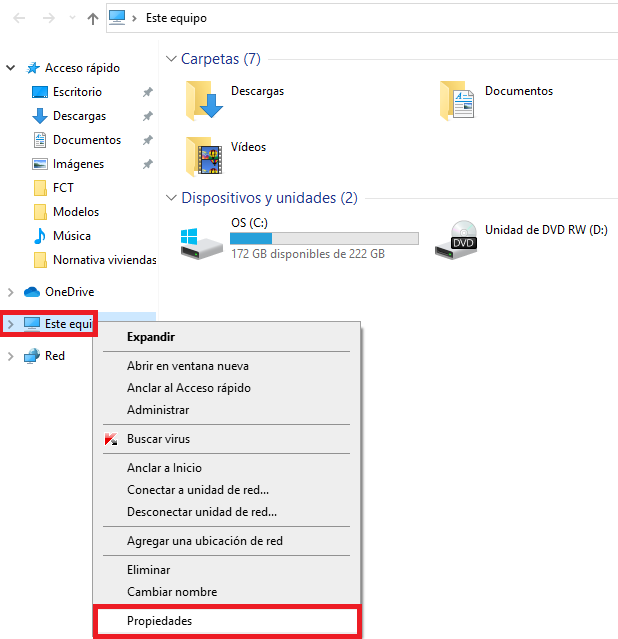
Task: Click the OS (C:) disk usage bar
Action: 324,238
